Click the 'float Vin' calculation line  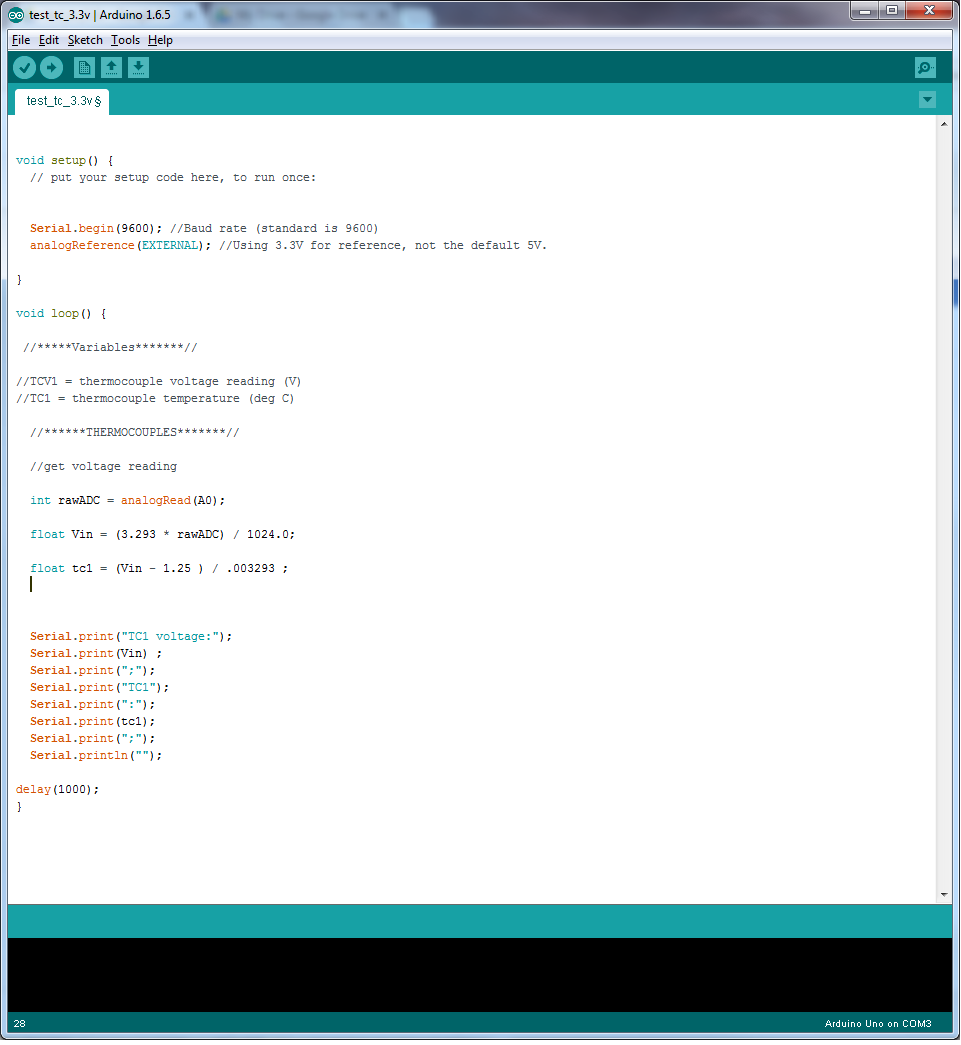[163, 534]
